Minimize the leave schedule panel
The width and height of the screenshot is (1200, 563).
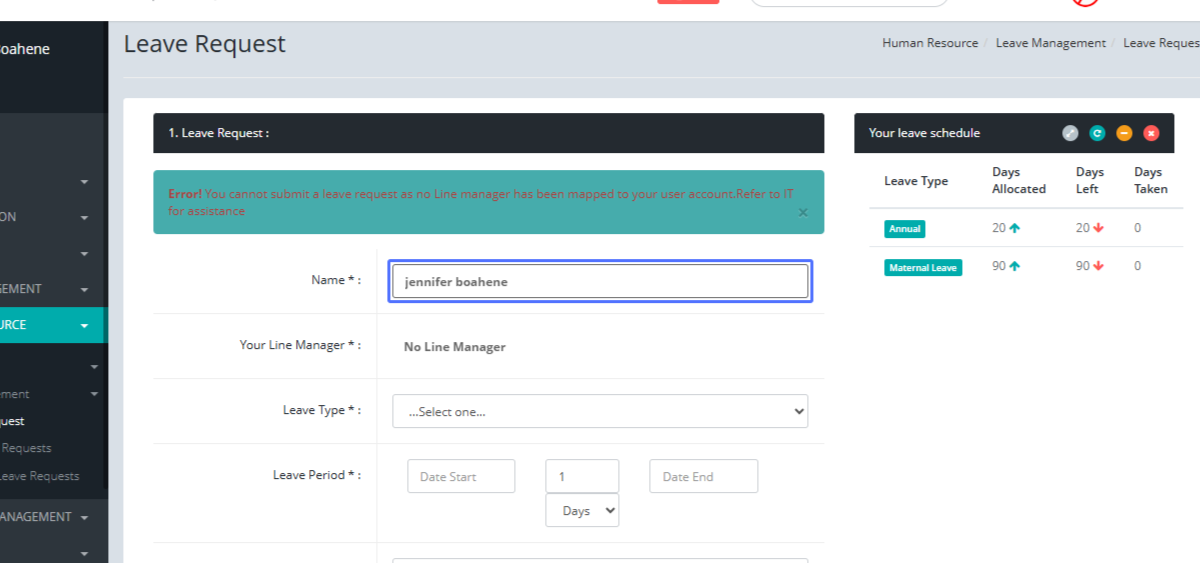coord(1124,133)
